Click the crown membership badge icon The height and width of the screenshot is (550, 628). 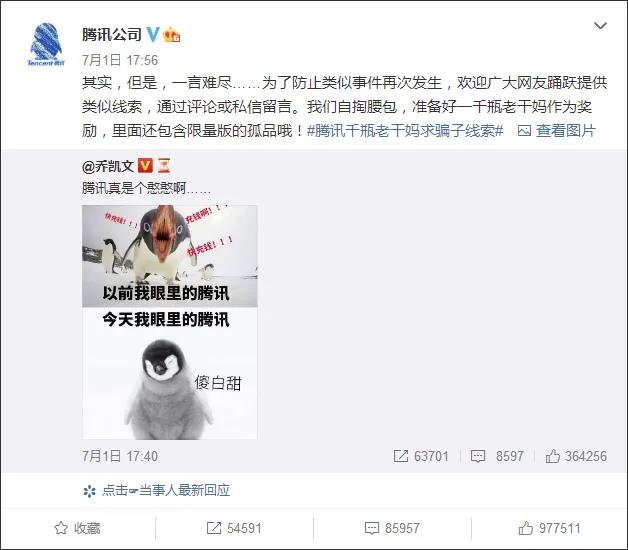pos(171,35)
